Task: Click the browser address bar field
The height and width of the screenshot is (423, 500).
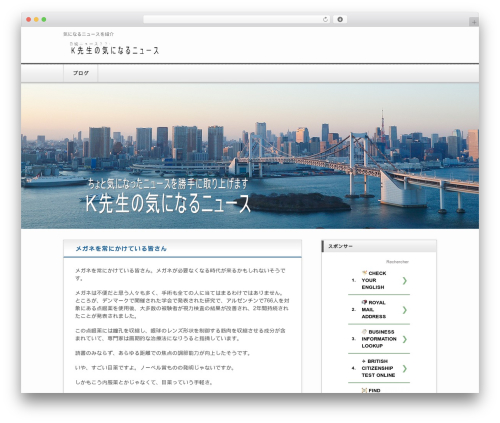Action: 236,19
